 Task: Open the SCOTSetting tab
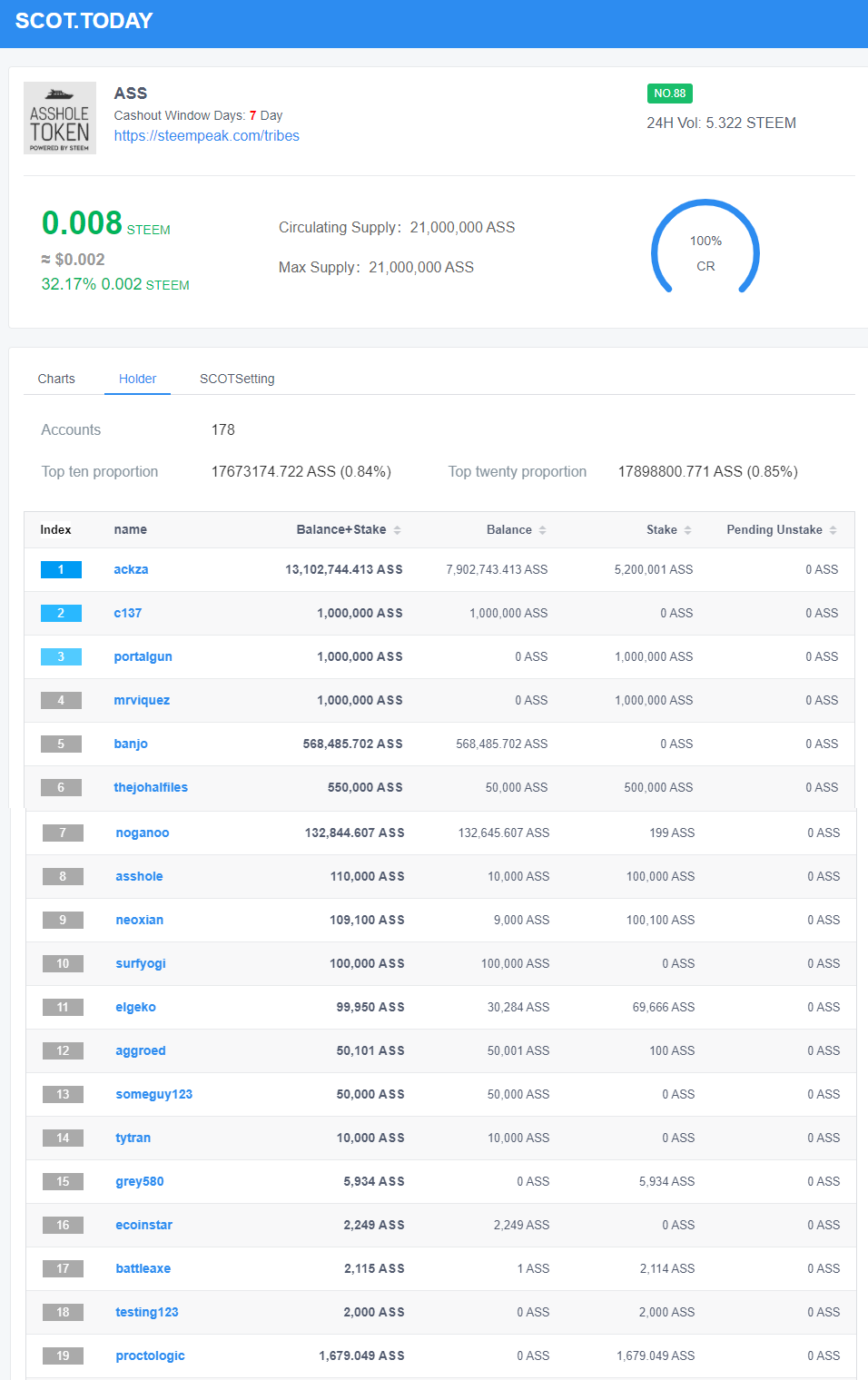(237, 379)
